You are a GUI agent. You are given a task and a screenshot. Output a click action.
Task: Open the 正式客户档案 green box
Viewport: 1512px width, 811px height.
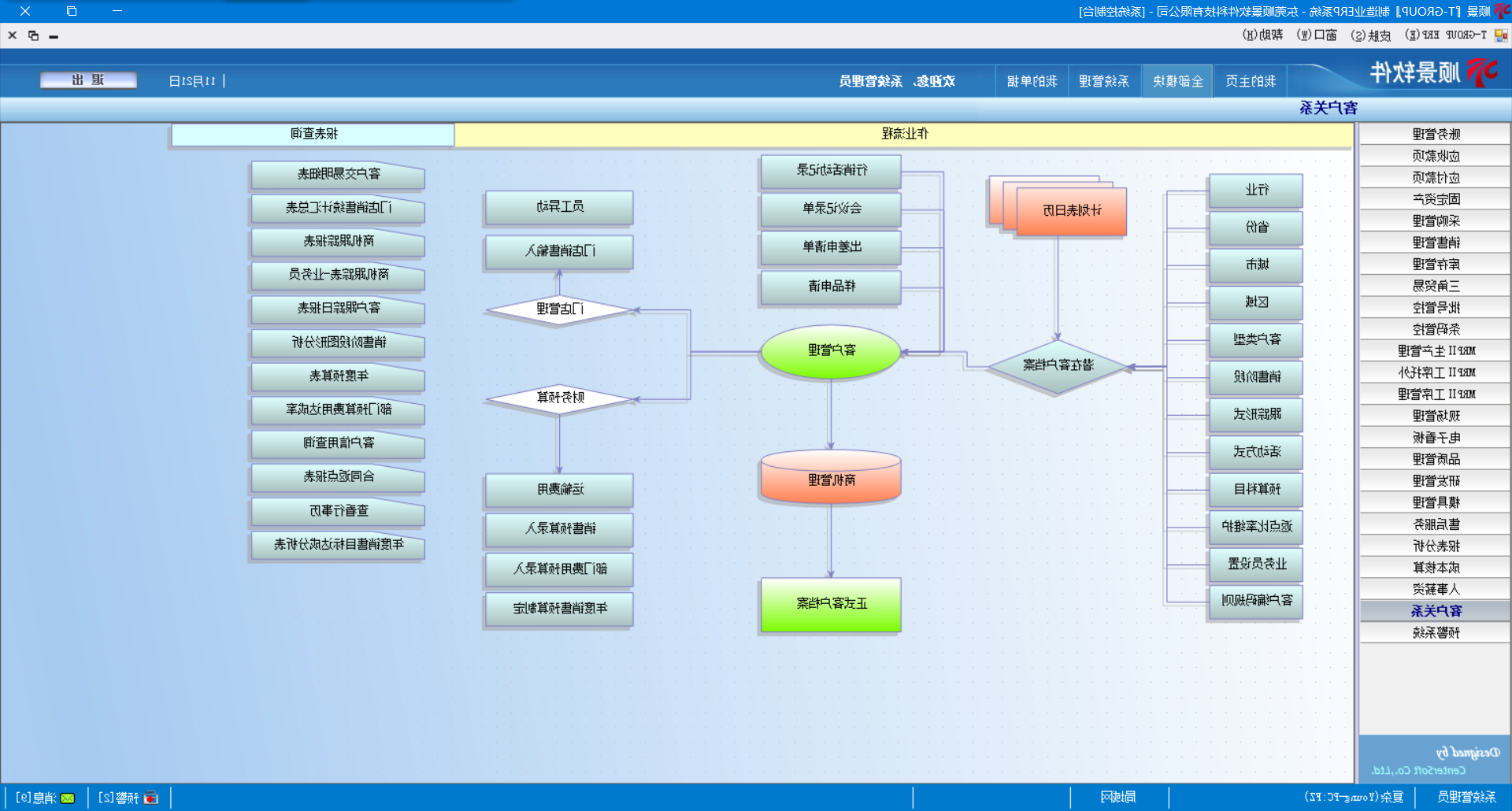831,604
